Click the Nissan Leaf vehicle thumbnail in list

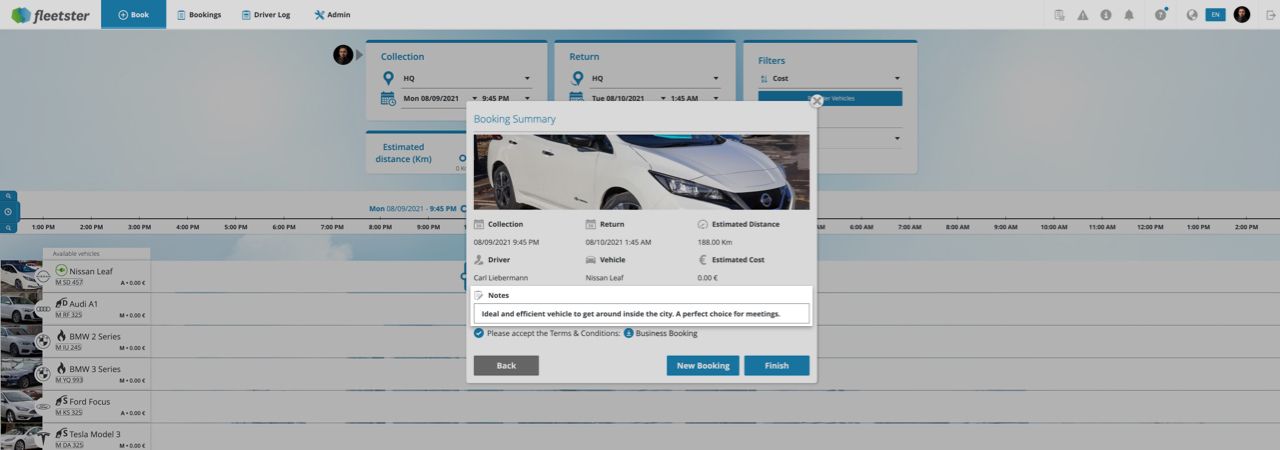(x=18, y=276)
